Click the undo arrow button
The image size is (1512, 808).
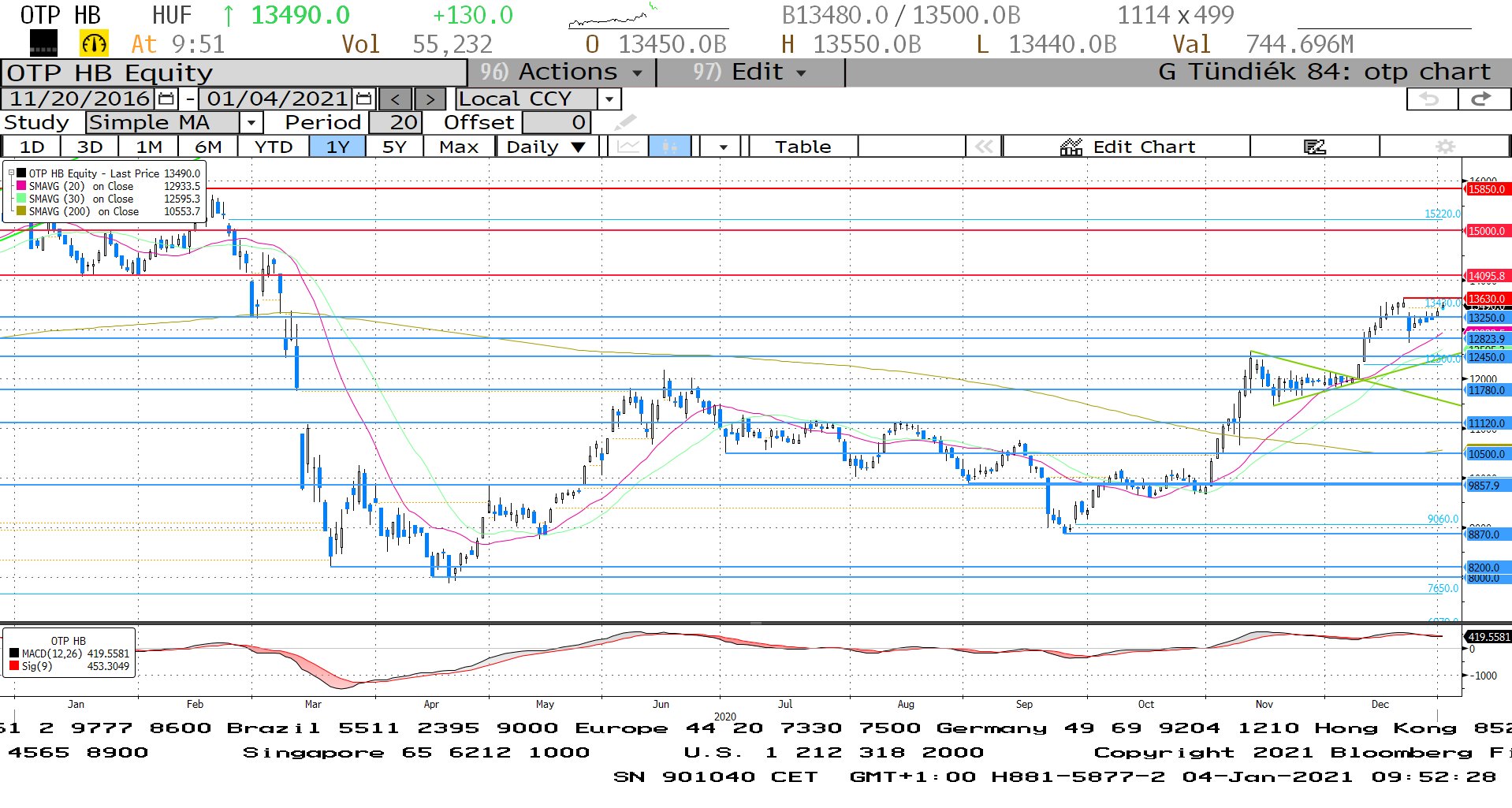pos(1431,99)
